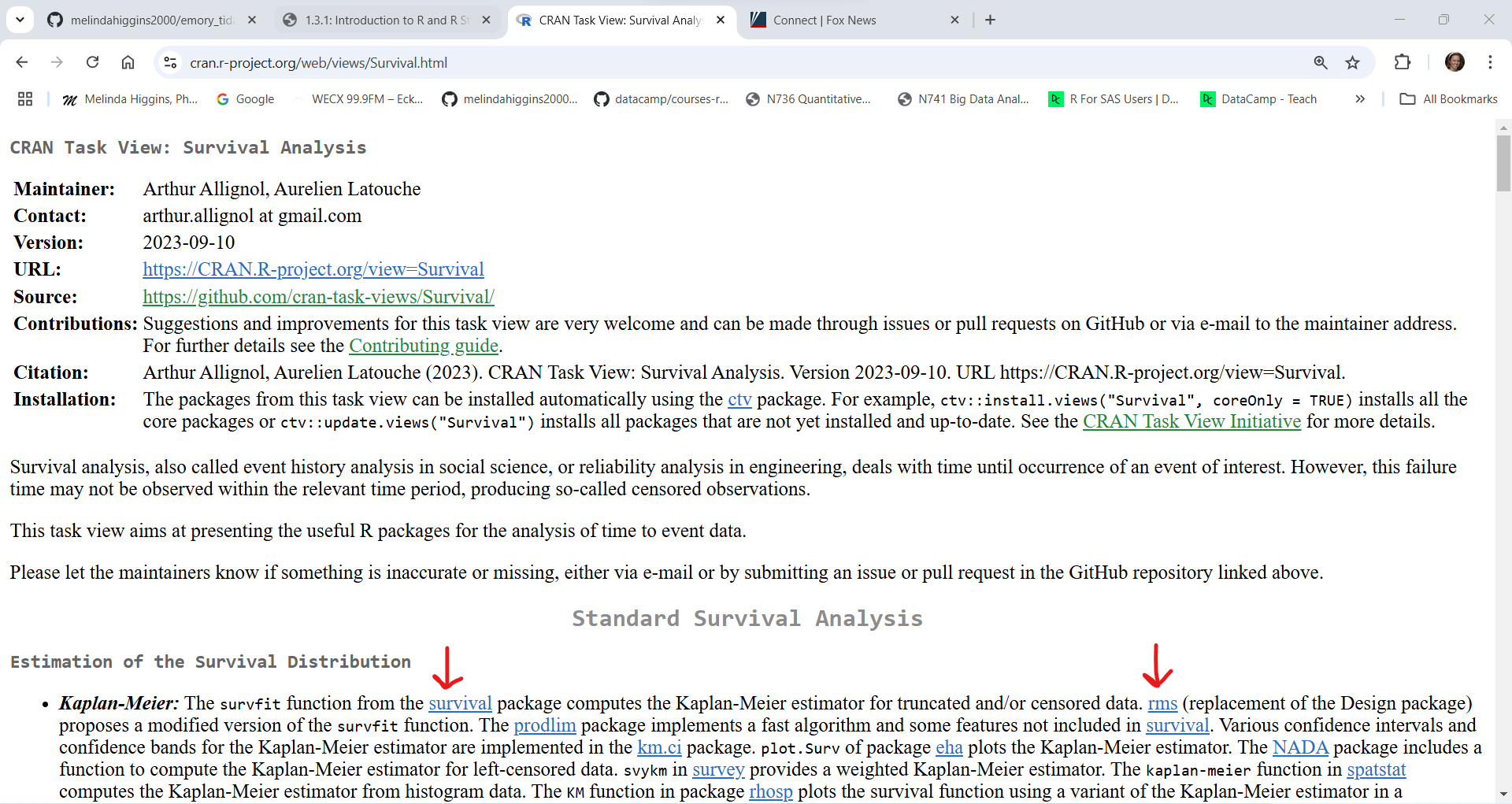This screenshot has height=804, width=1512.
Task: Reload the current page
Action: click(92, 62)
